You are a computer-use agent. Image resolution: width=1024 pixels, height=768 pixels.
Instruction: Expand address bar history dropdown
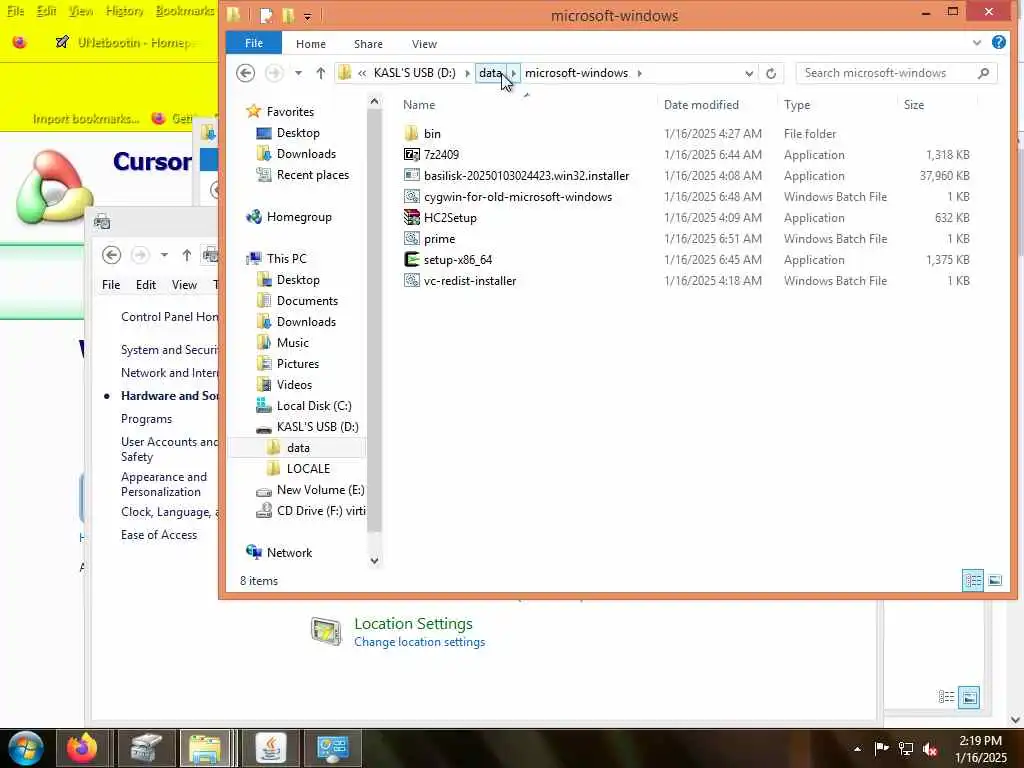[x=749, y=73]
